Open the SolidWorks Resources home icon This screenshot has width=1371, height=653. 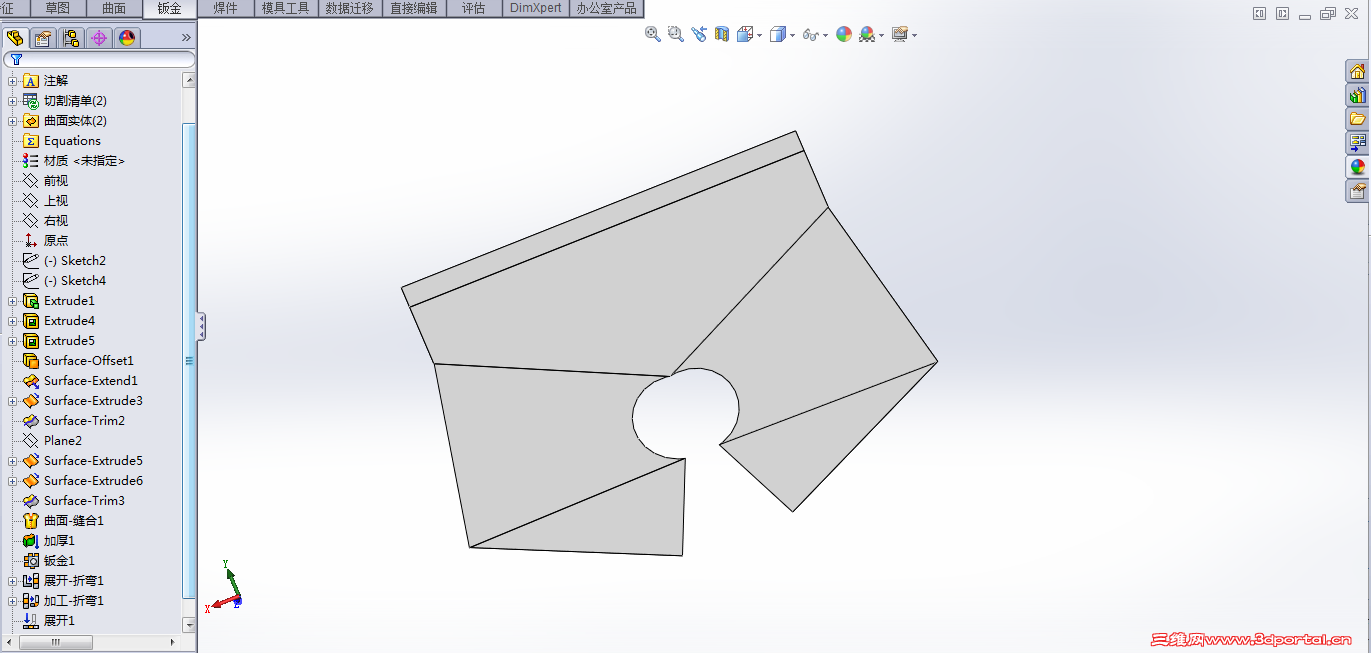1357,71
